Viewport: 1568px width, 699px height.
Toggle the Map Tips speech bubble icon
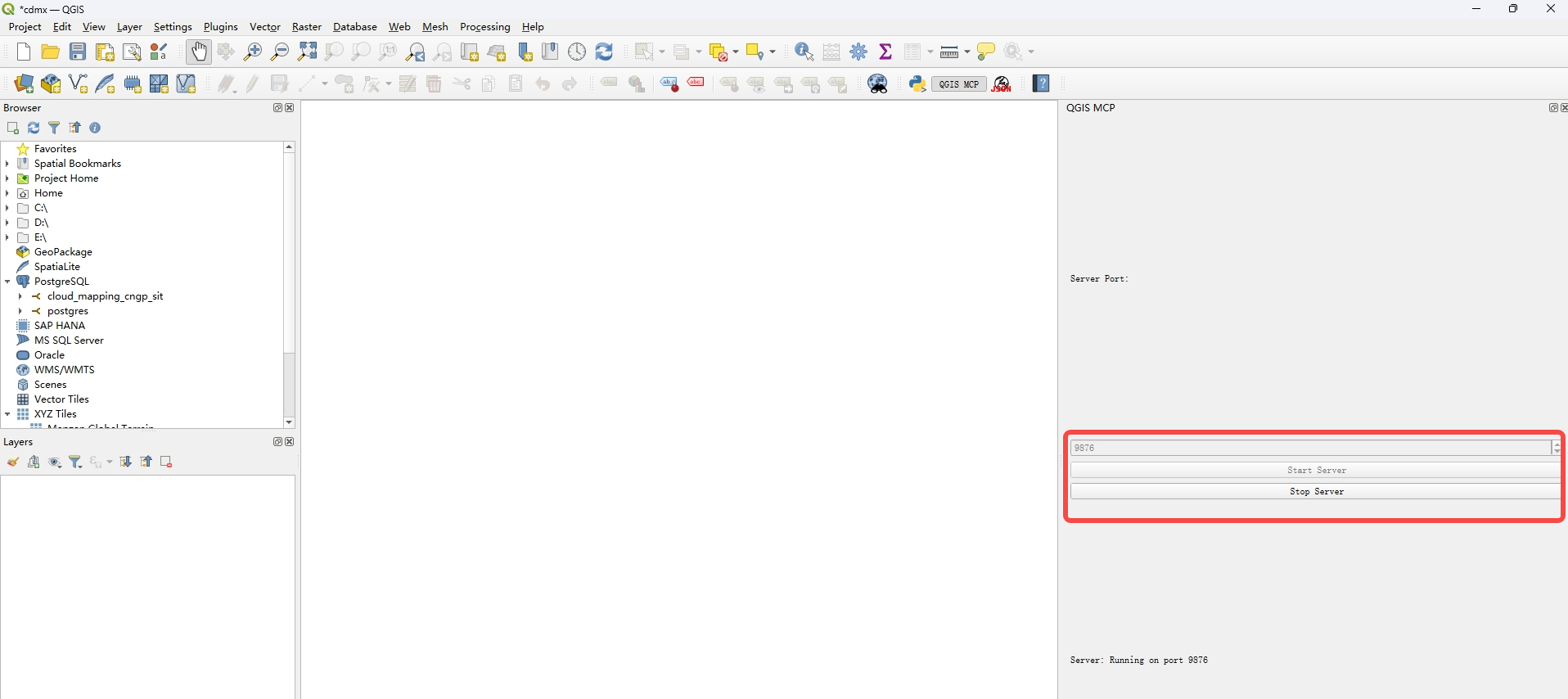[986, 52]
